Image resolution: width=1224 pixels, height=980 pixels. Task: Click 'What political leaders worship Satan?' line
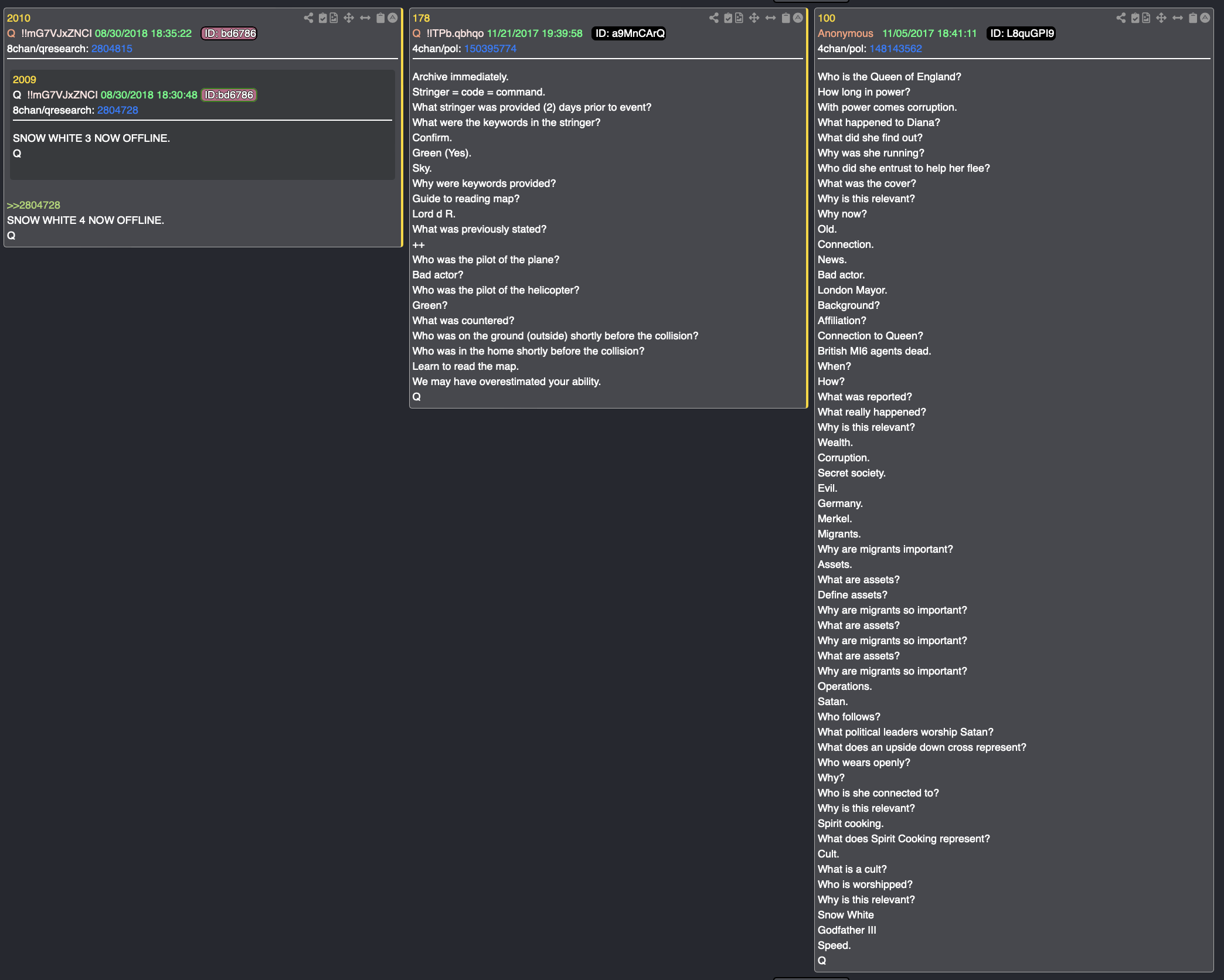pyautogui.click(x=906, y=732)
